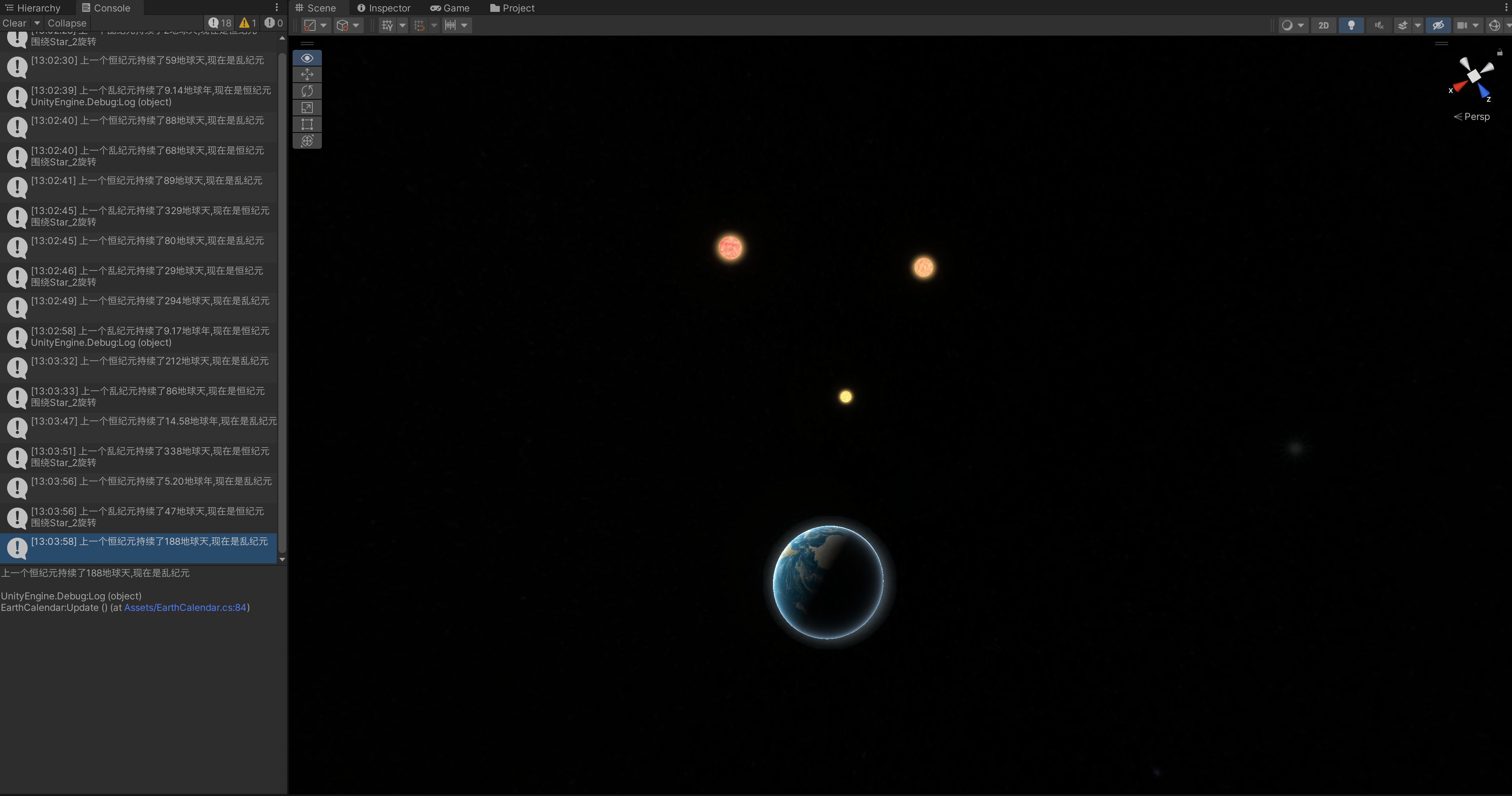Image resolution: width=1512 pixels, height=796 pixels.
Task: Click the Earth planet in scene view
Action: pos(828,582)
